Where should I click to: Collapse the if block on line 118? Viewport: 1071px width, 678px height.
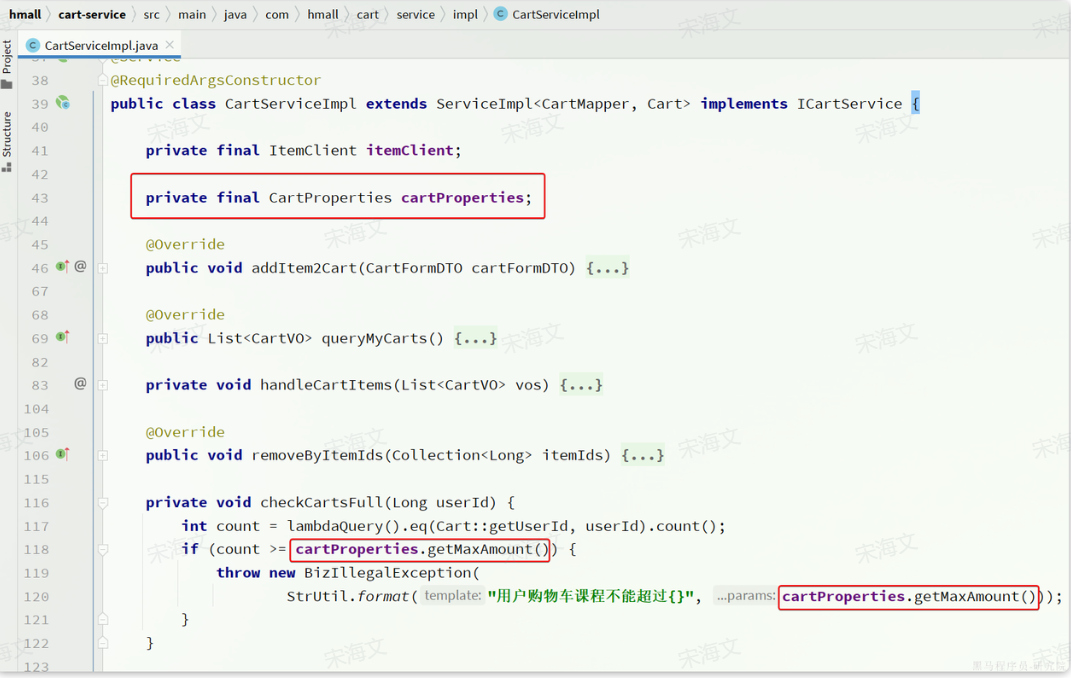[x=102, y=550]
